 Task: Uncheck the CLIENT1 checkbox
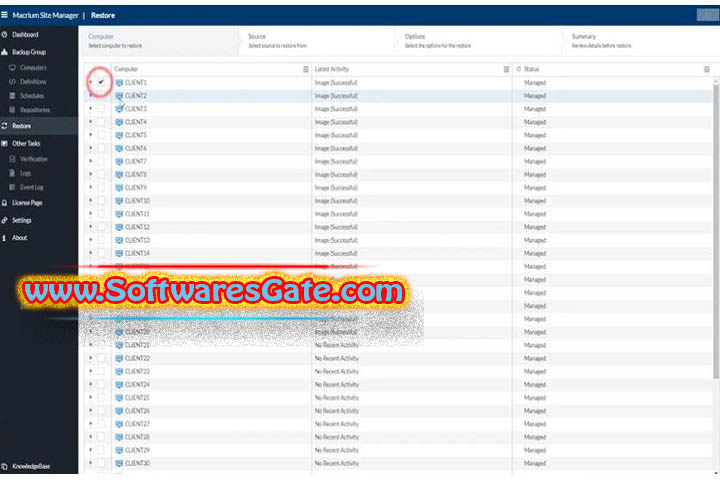tap(101, 82)
